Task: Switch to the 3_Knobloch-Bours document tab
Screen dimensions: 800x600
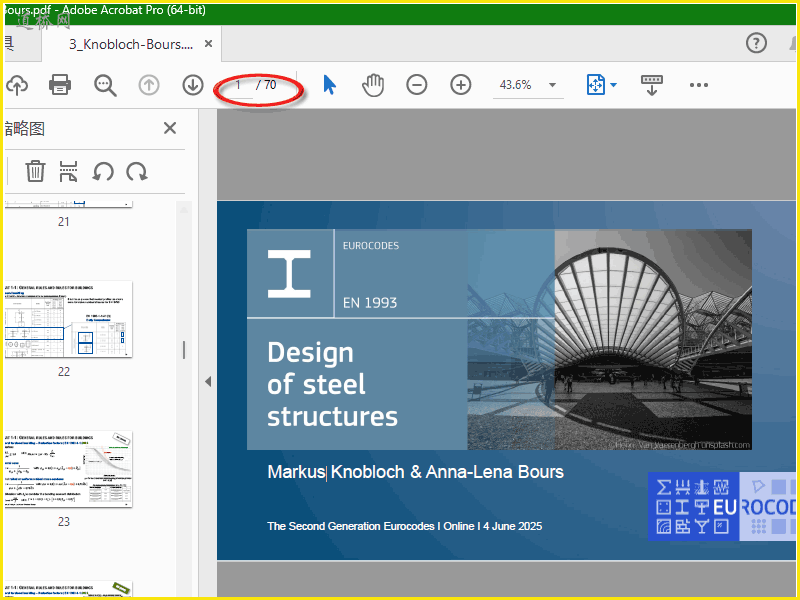Action: pos(130,44)
